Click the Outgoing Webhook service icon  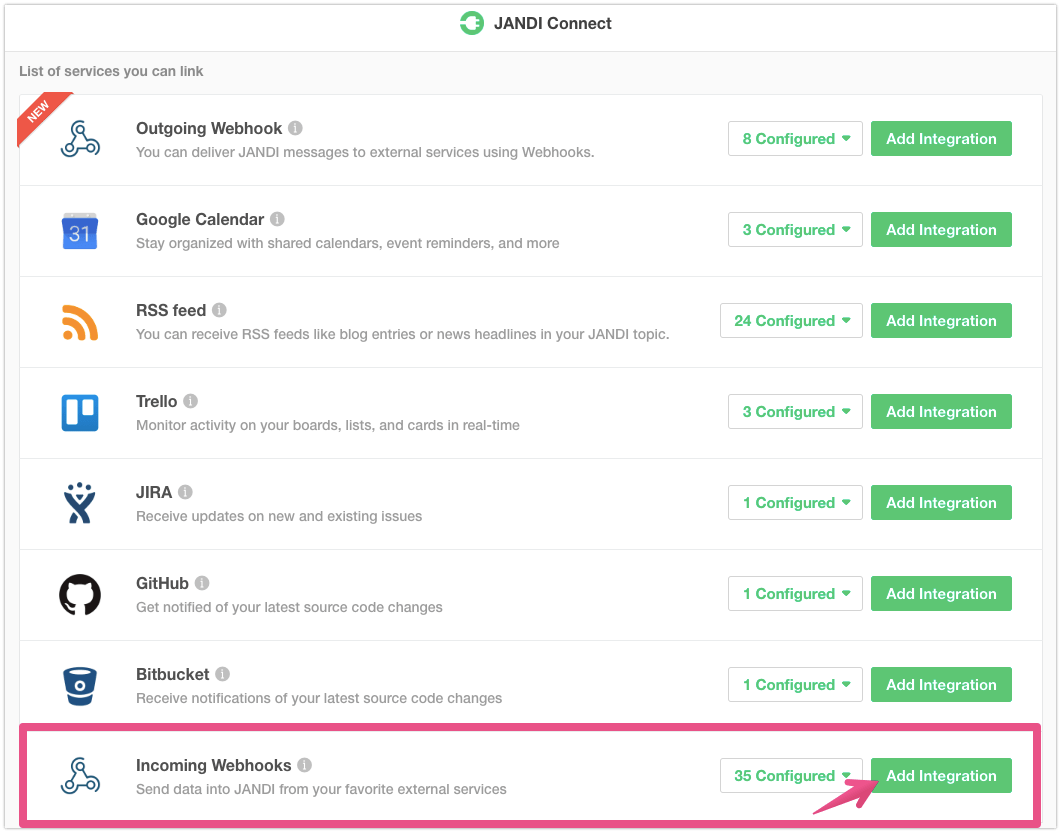(80, 140)
